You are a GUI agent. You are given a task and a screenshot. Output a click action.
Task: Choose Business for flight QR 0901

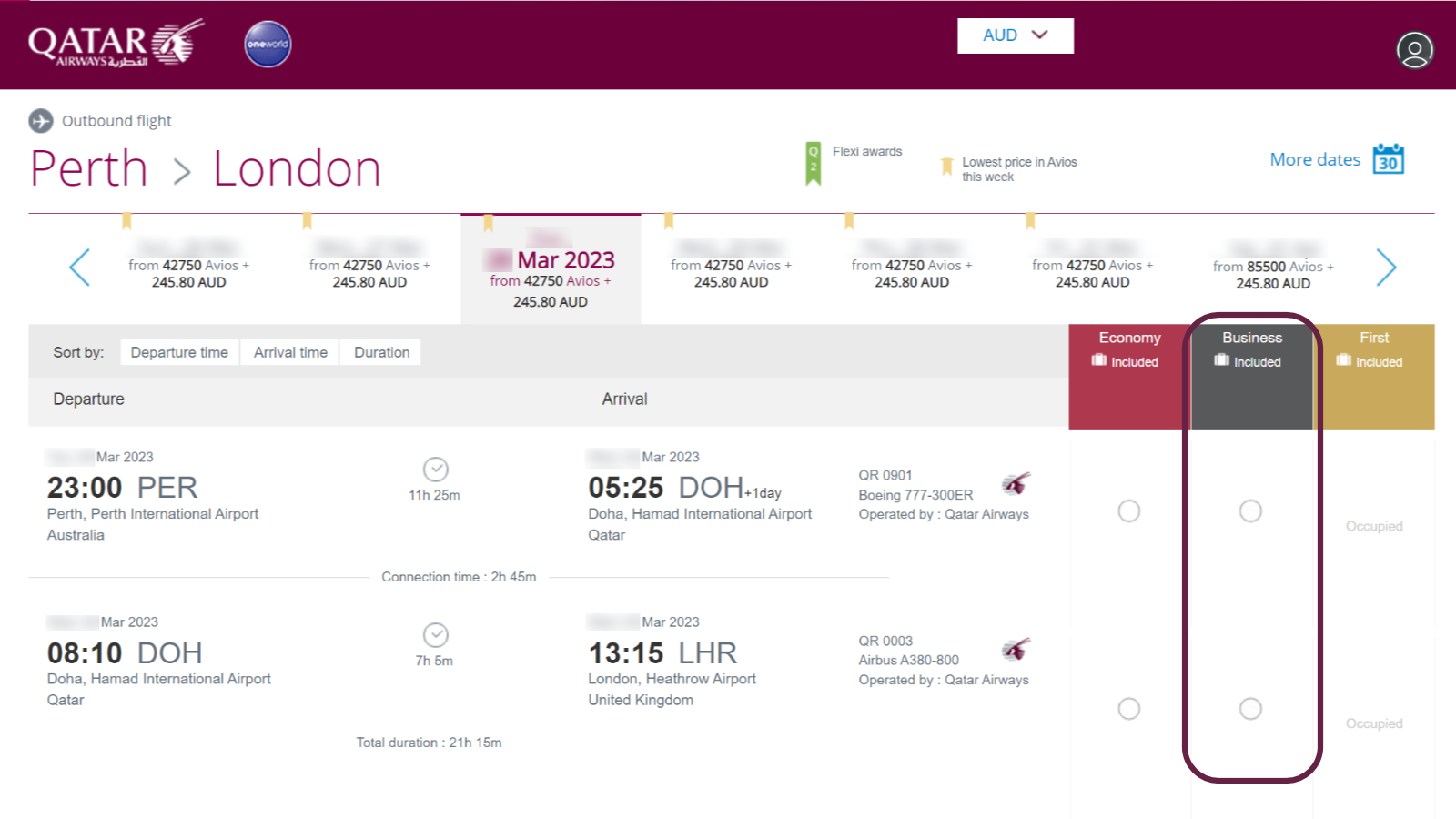(x=1251, y=511)
